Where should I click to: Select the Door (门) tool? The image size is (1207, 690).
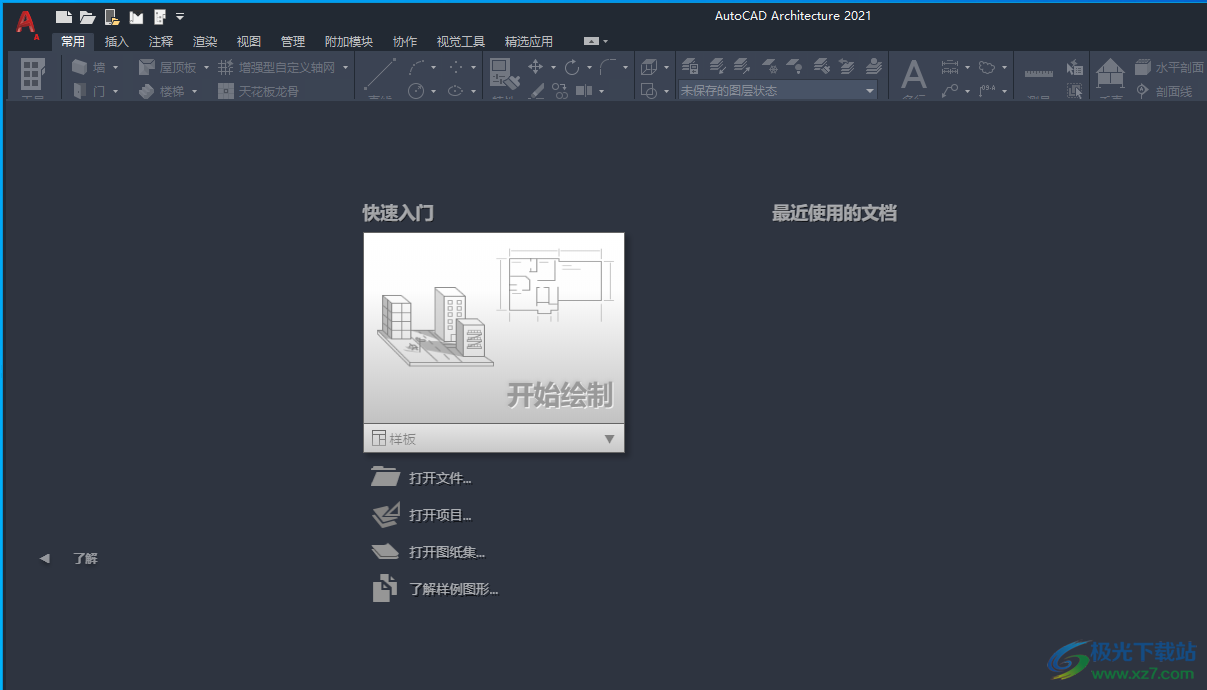tap(89, 91)
